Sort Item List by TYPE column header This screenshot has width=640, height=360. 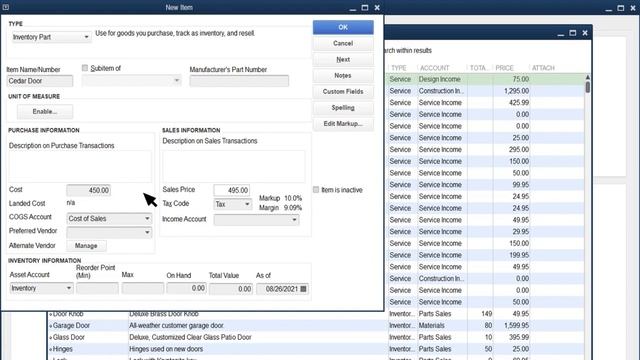pos(399,68)
